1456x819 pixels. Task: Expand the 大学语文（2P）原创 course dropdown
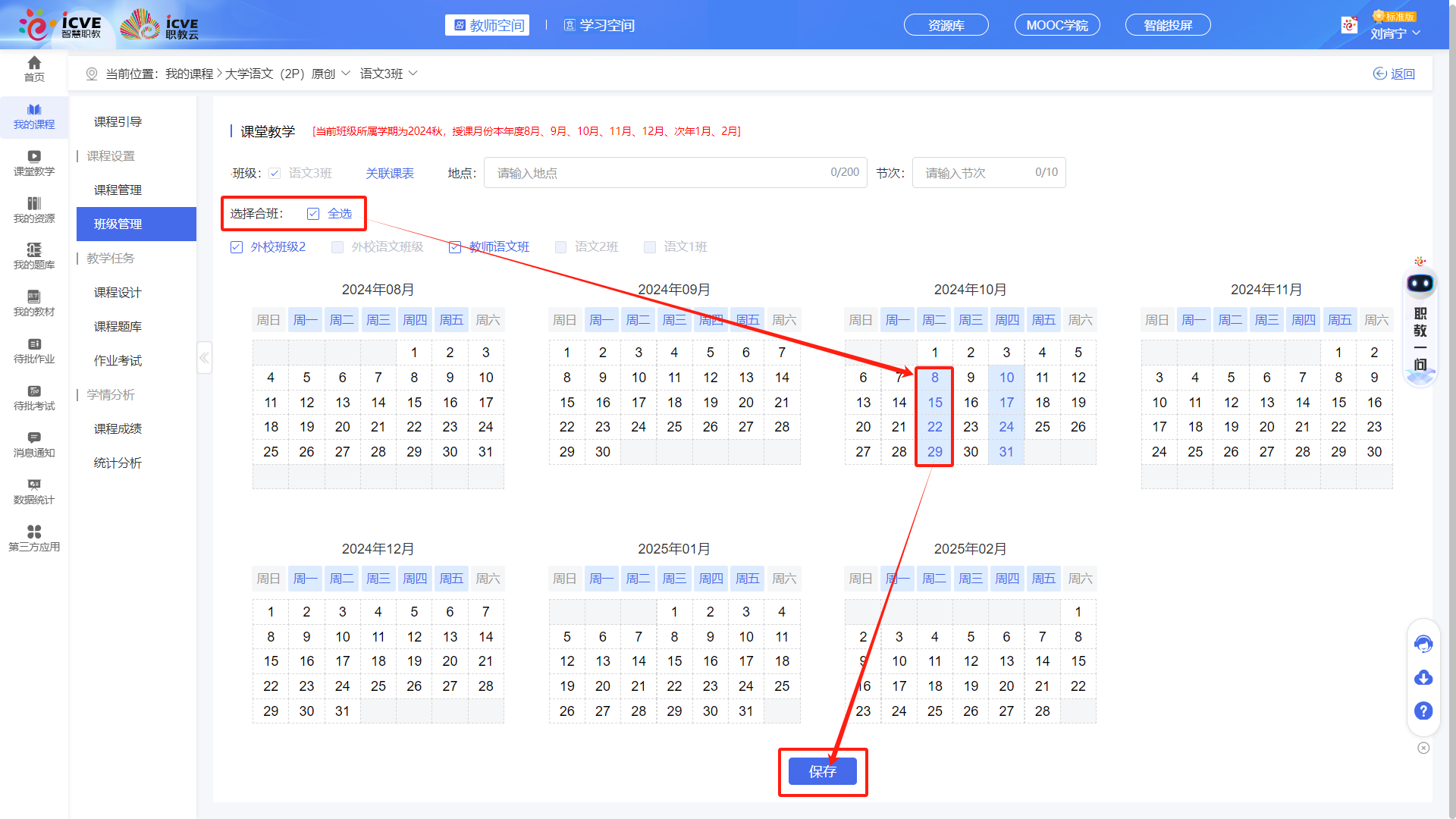click(347, 73)
